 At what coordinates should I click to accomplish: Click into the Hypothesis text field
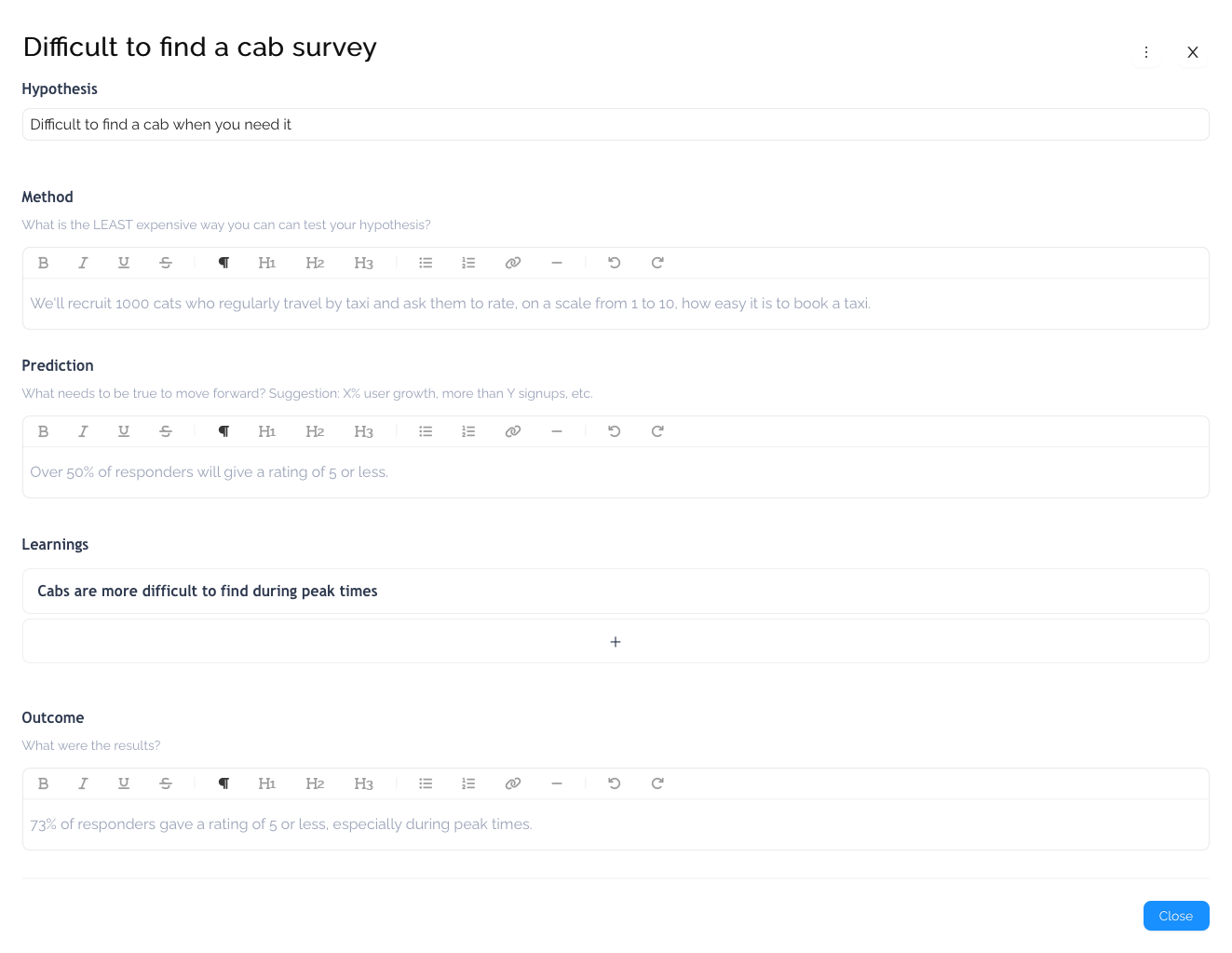(x=616, y=125)
